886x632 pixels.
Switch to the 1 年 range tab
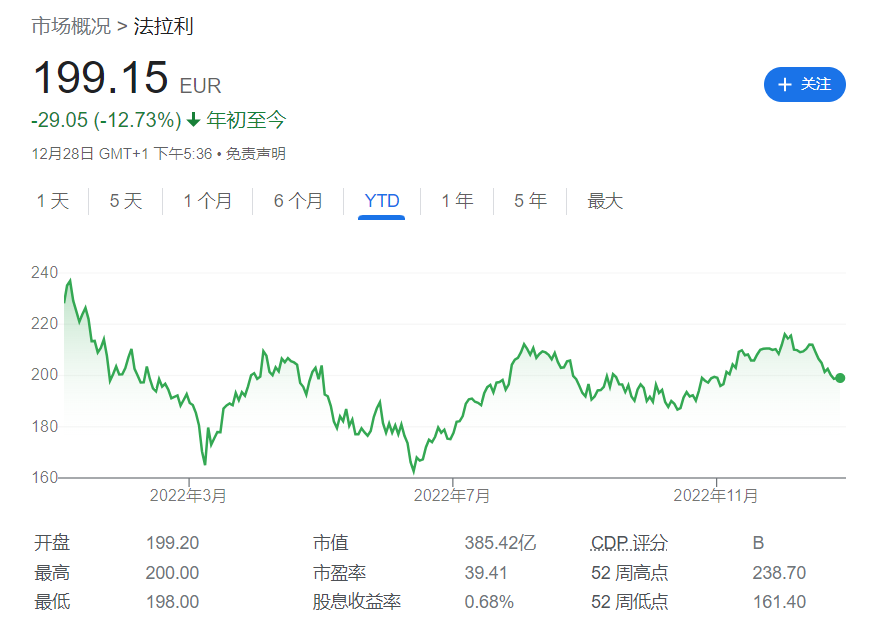click(457, 201)
